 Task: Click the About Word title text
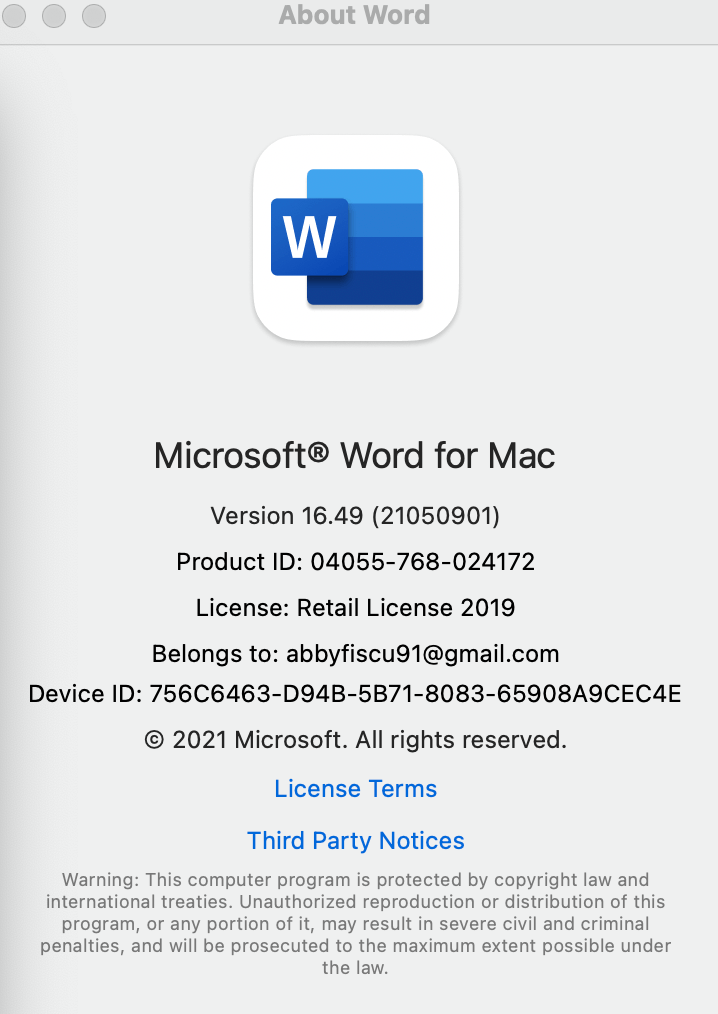pyautogui.click(x=354, y=15)
